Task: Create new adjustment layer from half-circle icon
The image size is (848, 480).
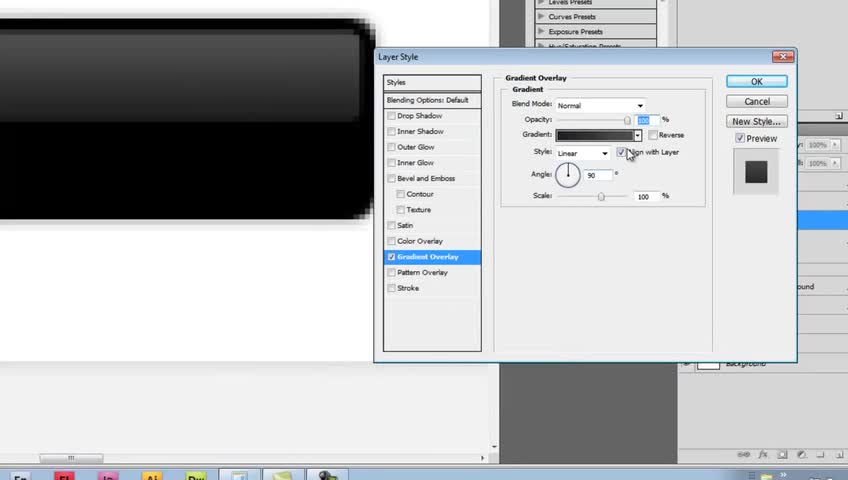Action: (801, 455)
